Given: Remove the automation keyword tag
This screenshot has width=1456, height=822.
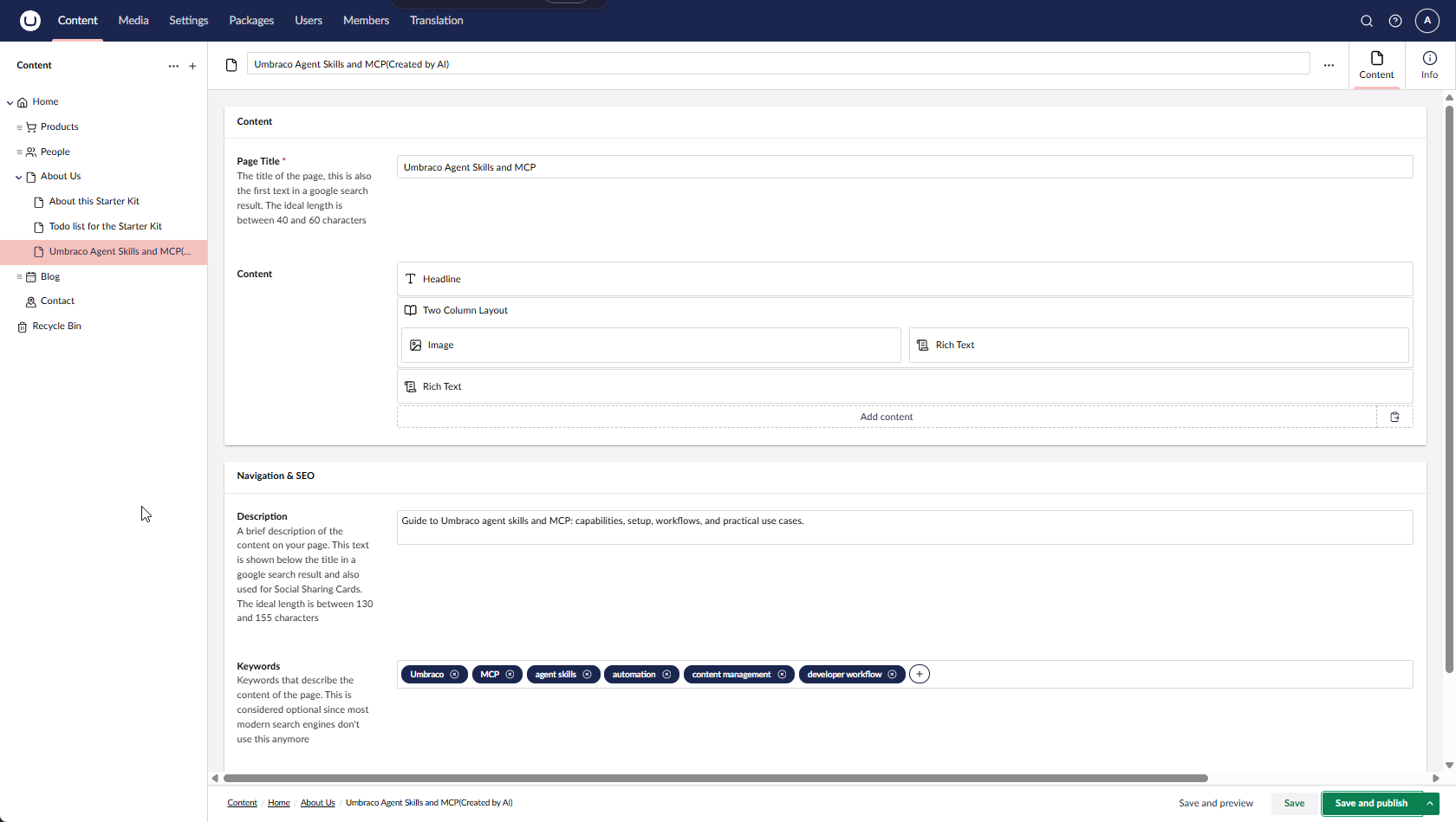Looking at the screenshot, I should 666,675.
